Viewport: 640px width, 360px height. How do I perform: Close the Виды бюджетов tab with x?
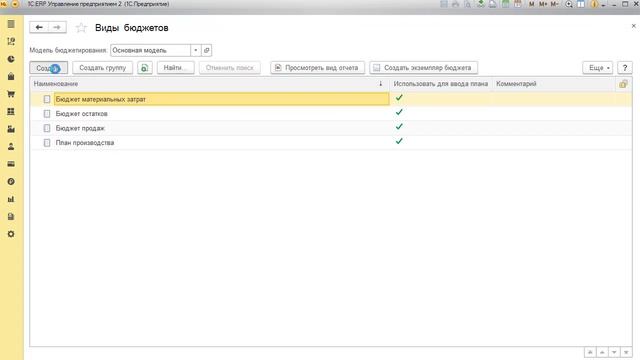click(x=633, y=26)
